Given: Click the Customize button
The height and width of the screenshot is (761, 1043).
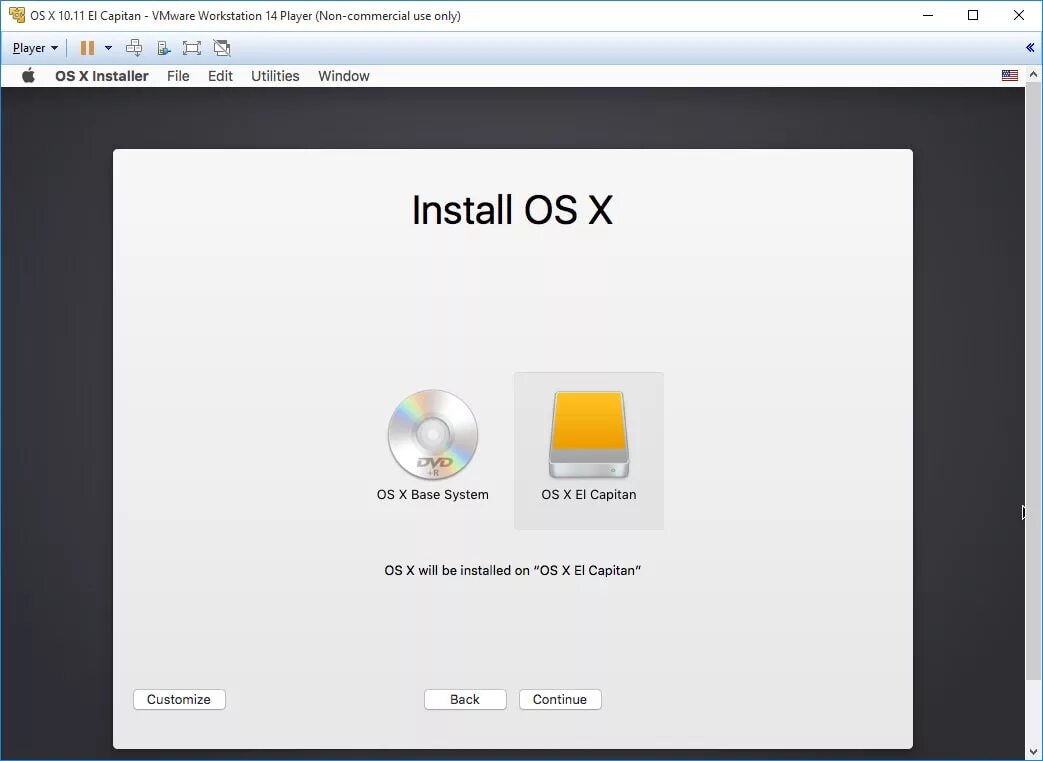Looking at the screenshot, I should tap(179, 699).
